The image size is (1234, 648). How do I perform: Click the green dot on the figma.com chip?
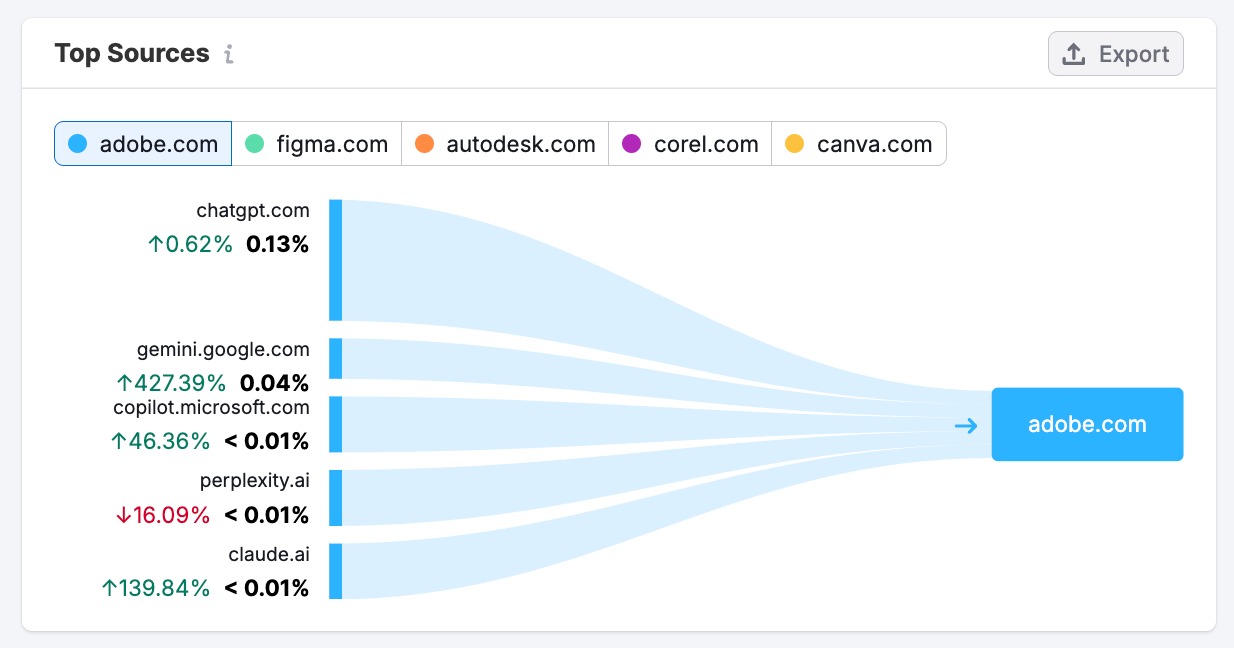pyautogui.click(x=253, y=143)
